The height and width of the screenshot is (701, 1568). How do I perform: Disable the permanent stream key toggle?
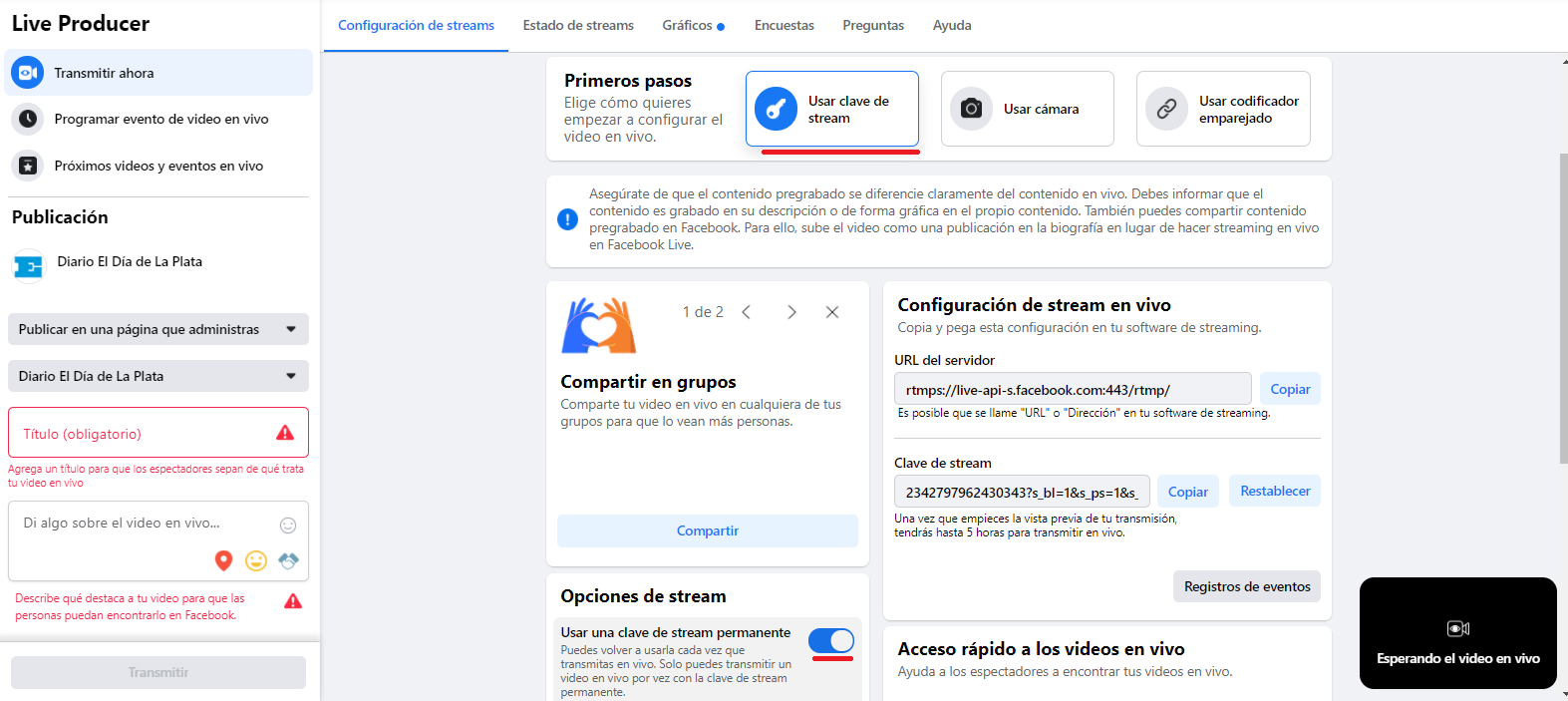(830, 640)
